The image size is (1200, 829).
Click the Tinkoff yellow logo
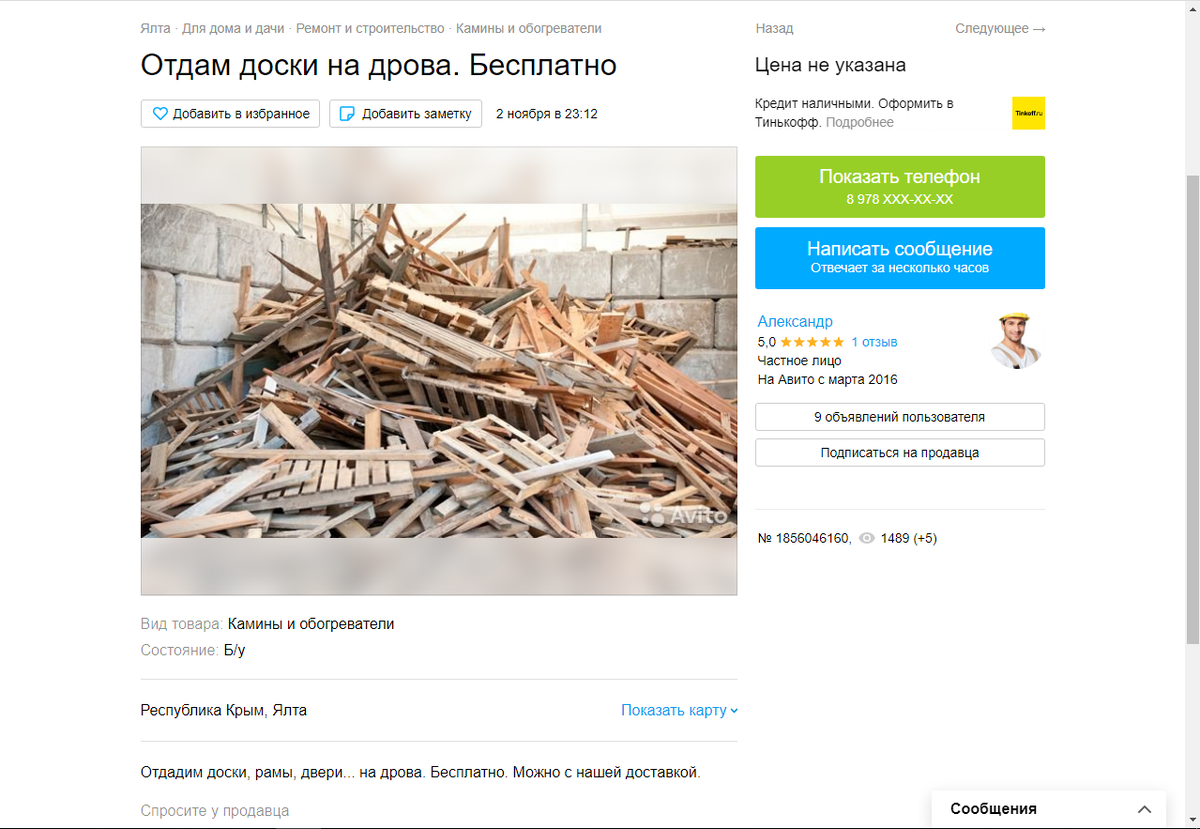point(1028,113)
